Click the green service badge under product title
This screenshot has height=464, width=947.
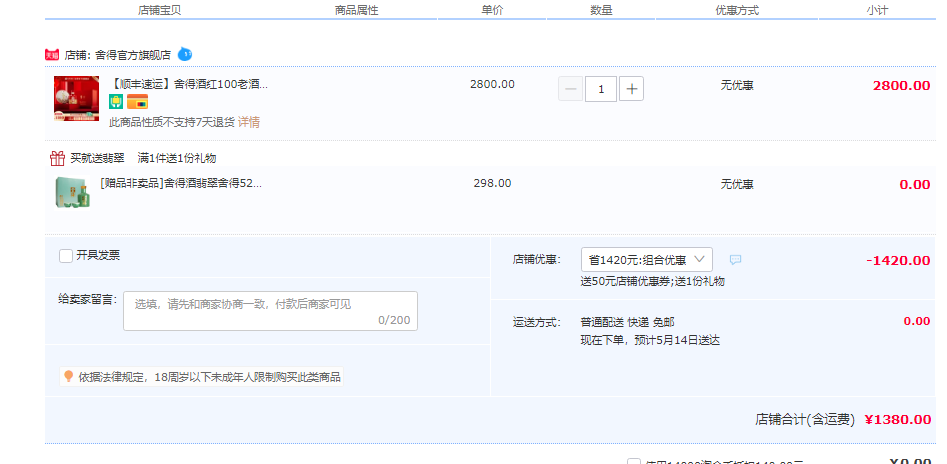point(115,102)
